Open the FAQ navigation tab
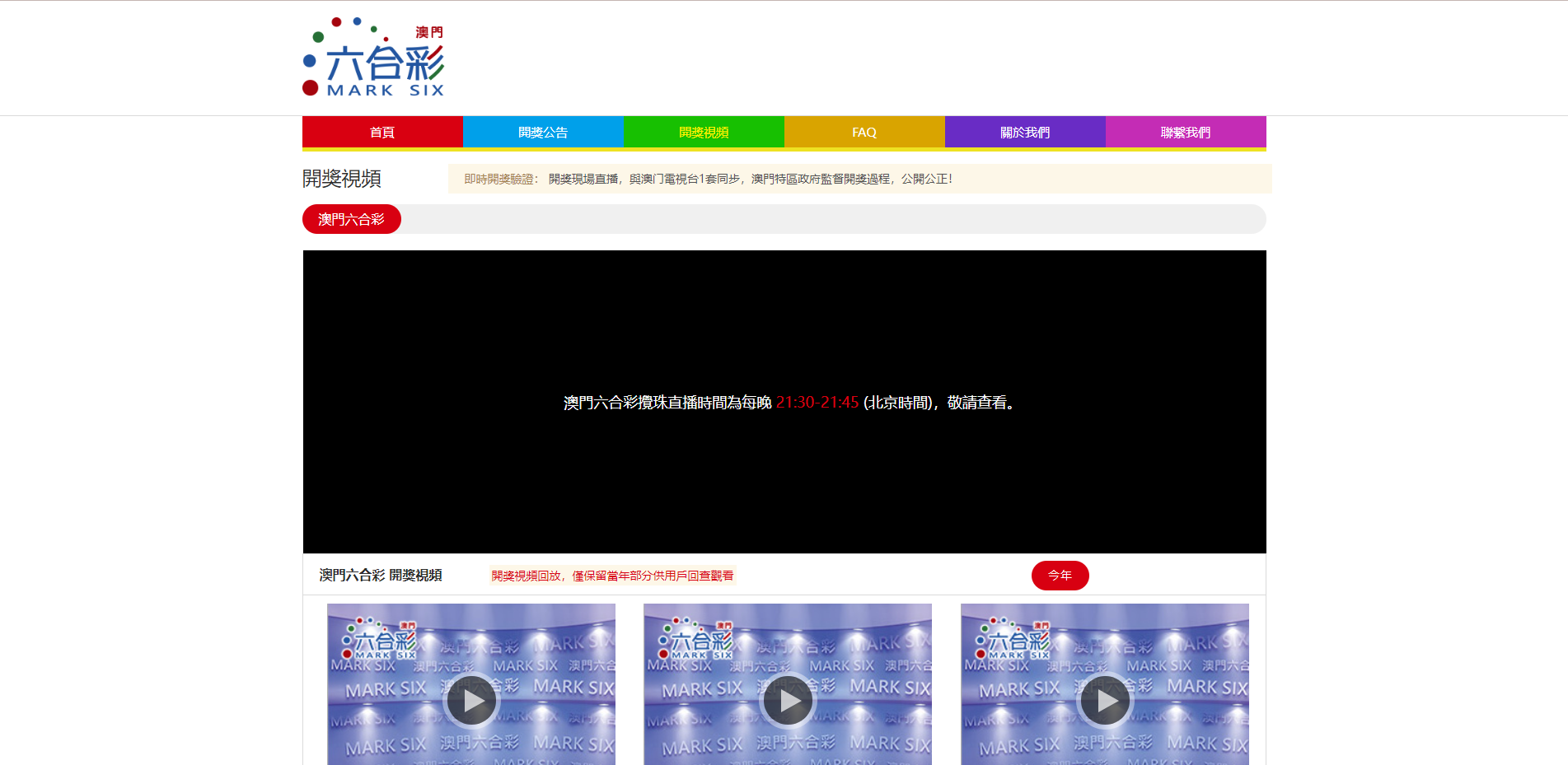This screenshot has width=1568, height=765. (864, 133)
